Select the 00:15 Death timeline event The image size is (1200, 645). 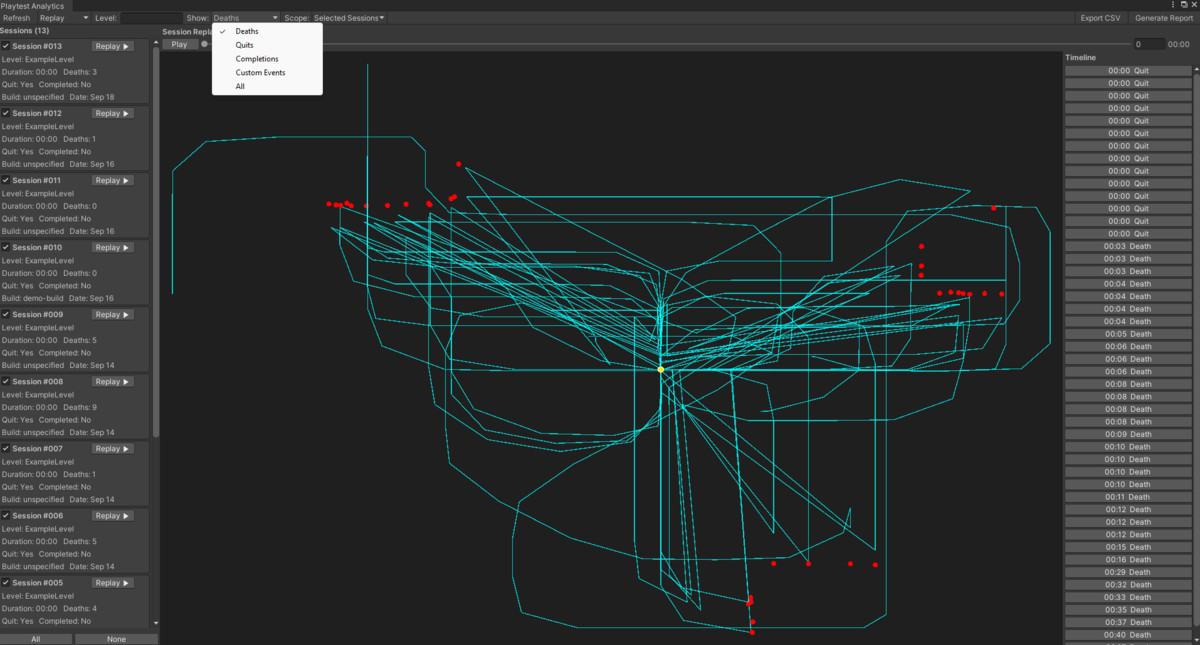(1128, 547)
